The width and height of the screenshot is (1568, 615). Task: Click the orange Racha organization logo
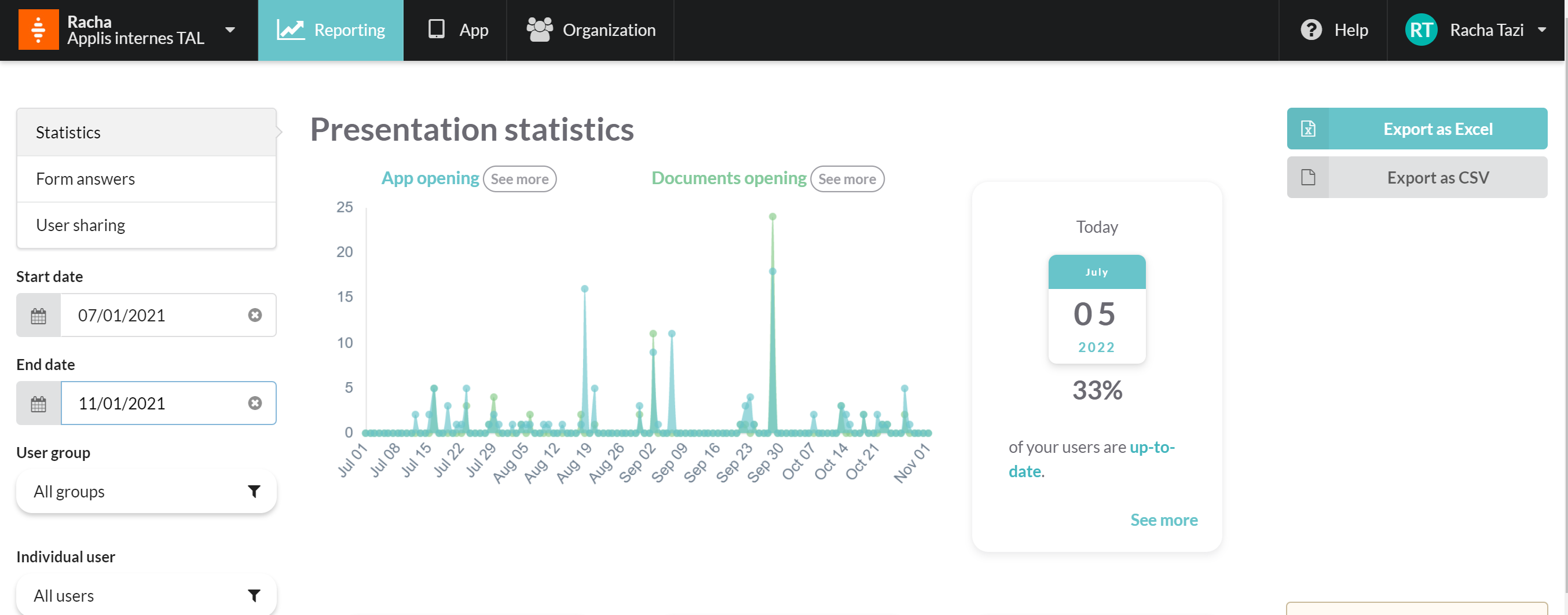[38, 29]
